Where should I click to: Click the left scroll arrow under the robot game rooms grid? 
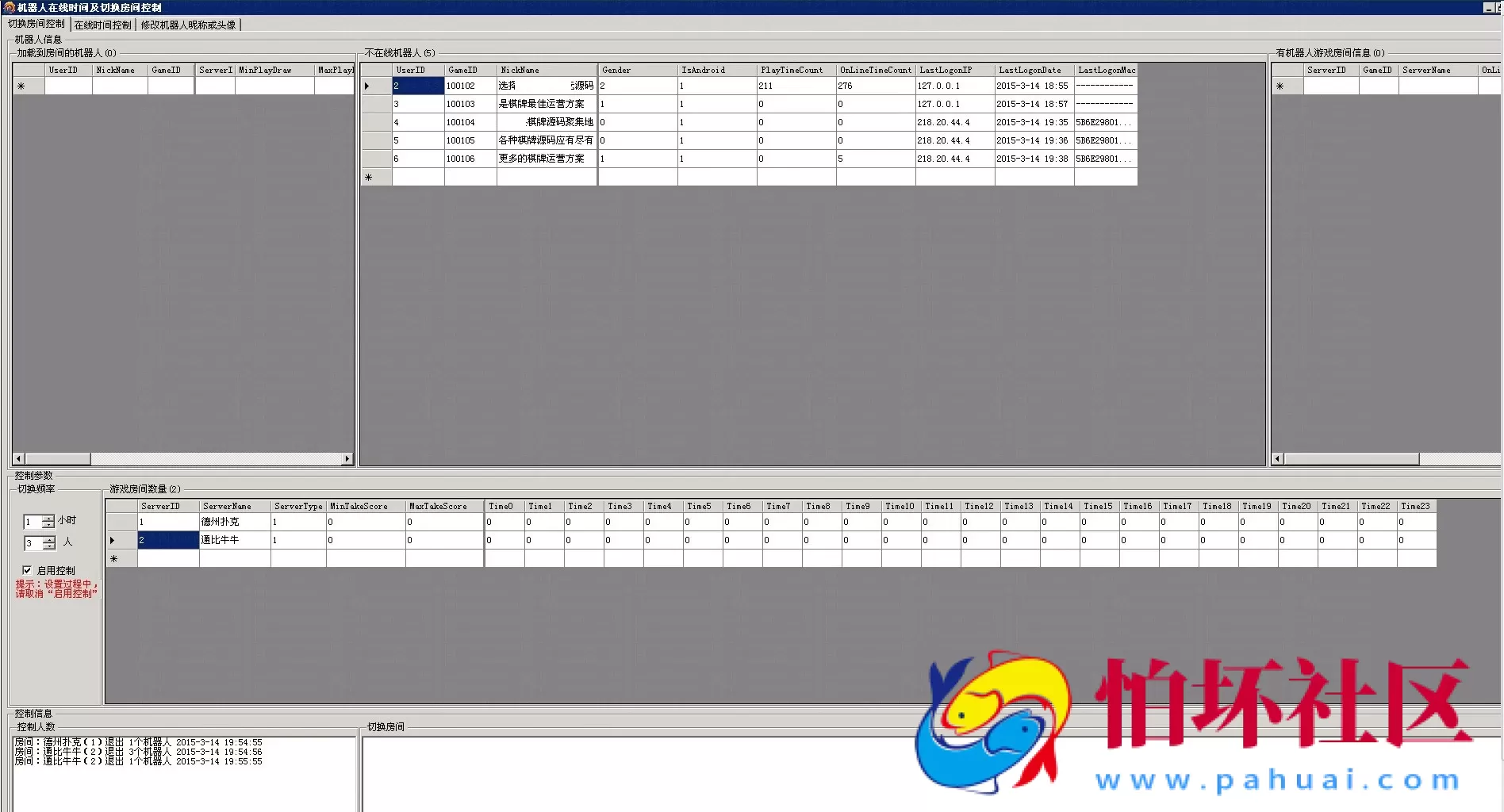(1277, 459)
